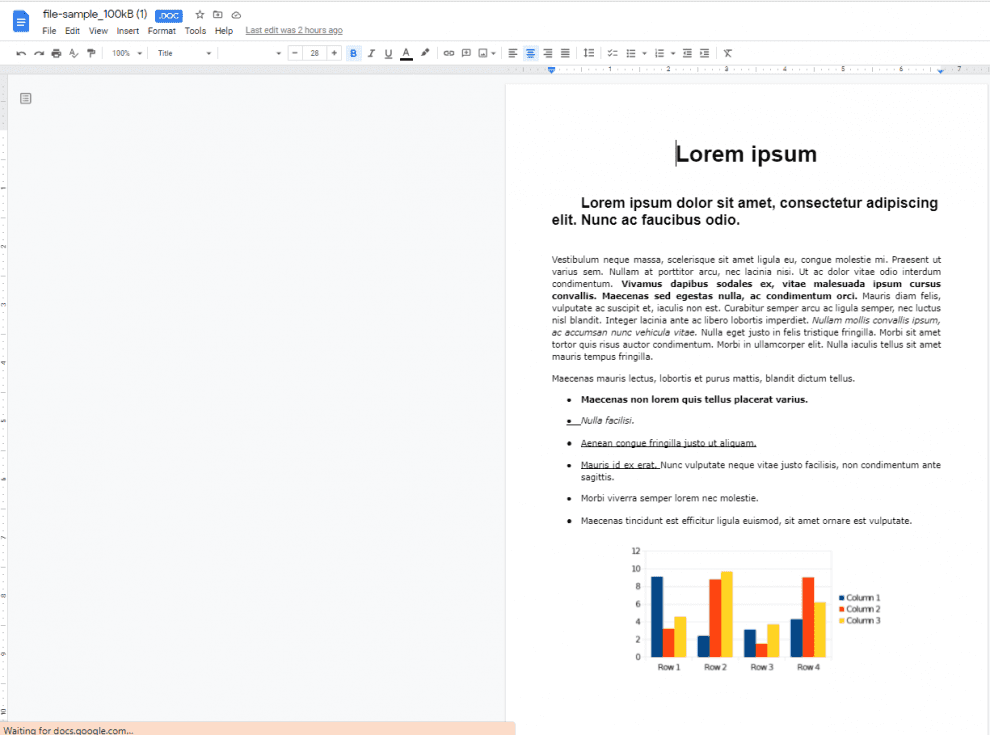Insert a link with the chain icon
The image size is (990, 735).
(x=449, y=53)
